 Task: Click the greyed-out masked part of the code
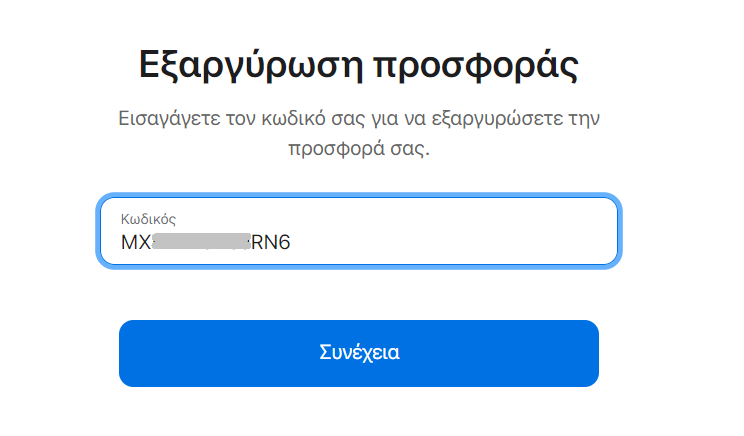point(202,243)
